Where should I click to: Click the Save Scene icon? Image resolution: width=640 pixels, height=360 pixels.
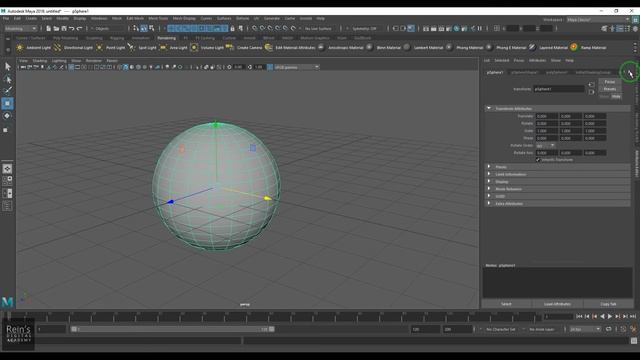point(64,29)
